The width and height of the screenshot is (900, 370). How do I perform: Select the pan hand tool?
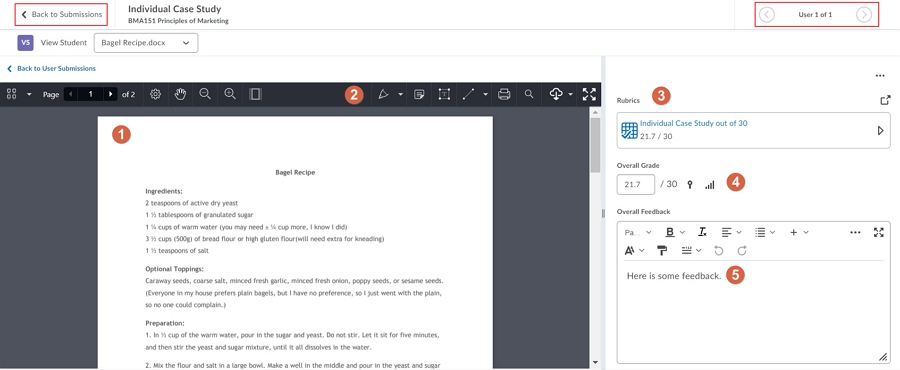pos(180,95)
